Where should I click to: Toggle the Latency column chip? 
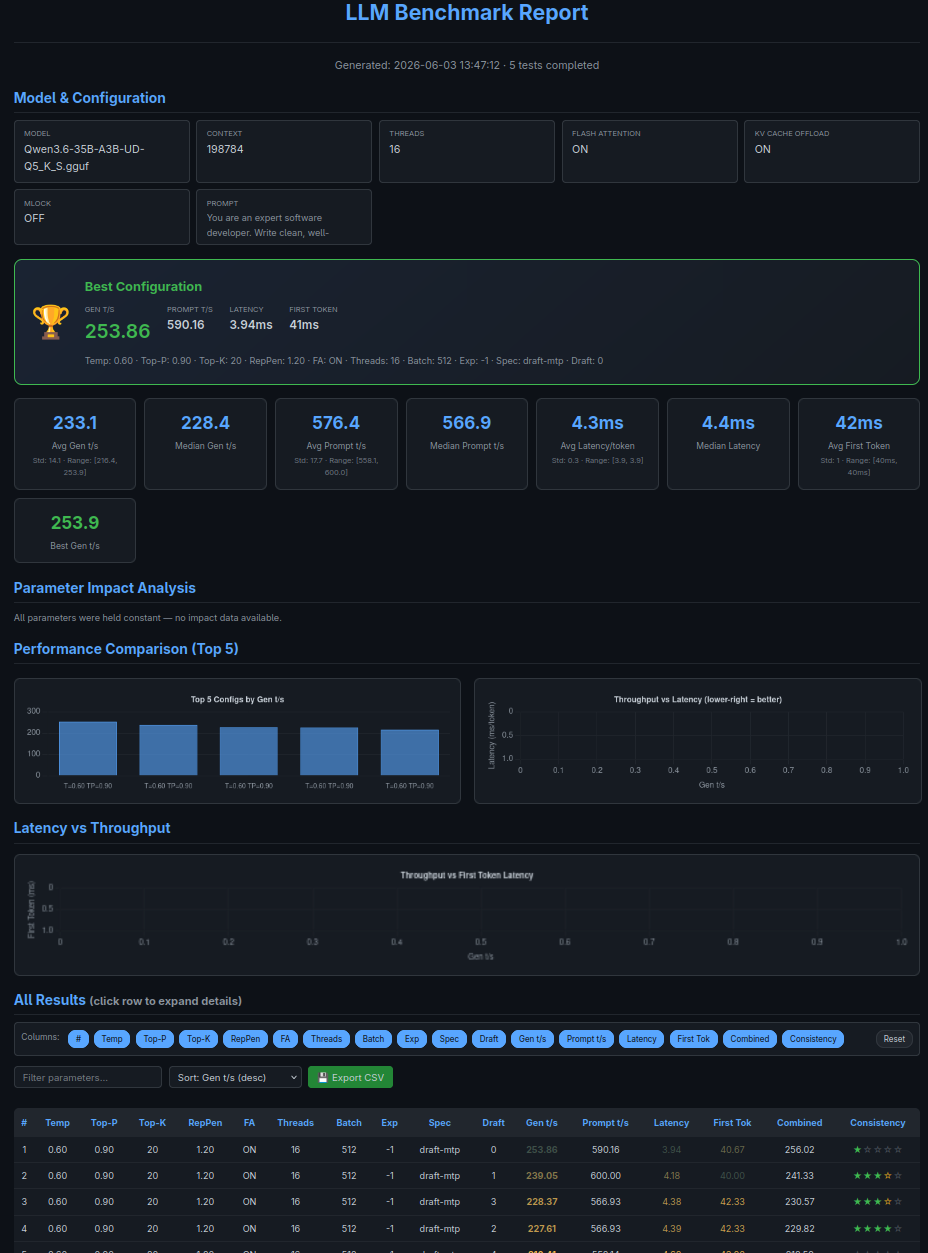(641, 1039)
